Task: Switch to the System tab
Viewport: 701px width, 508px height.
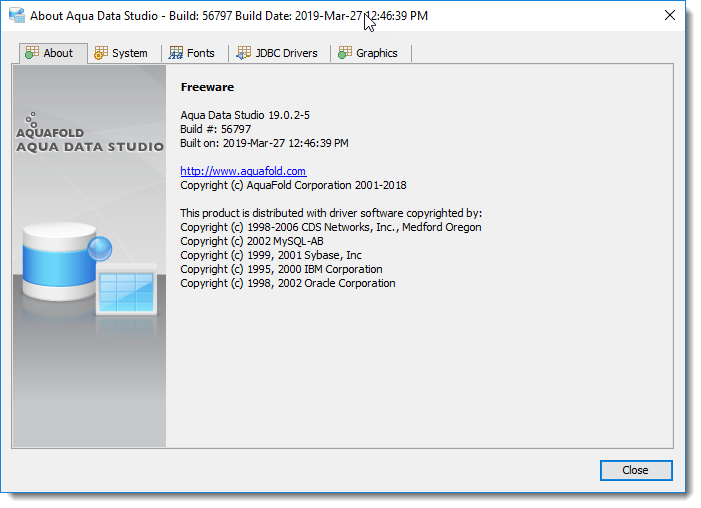Action: [124, 53]
